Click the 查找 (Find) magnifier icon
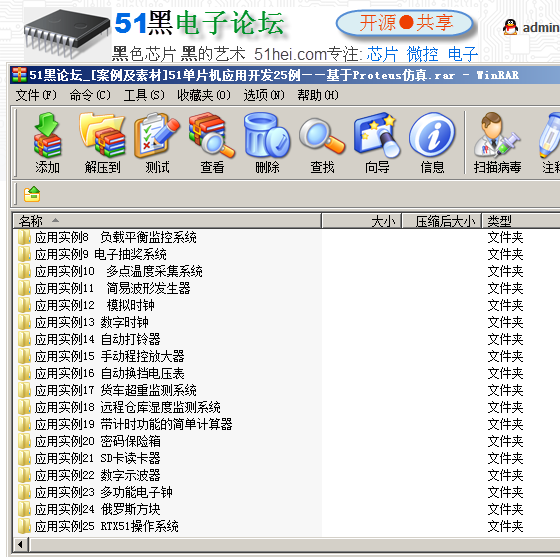Image resolution: width=560 pixels, height=557 pixels. click(322, 142)
